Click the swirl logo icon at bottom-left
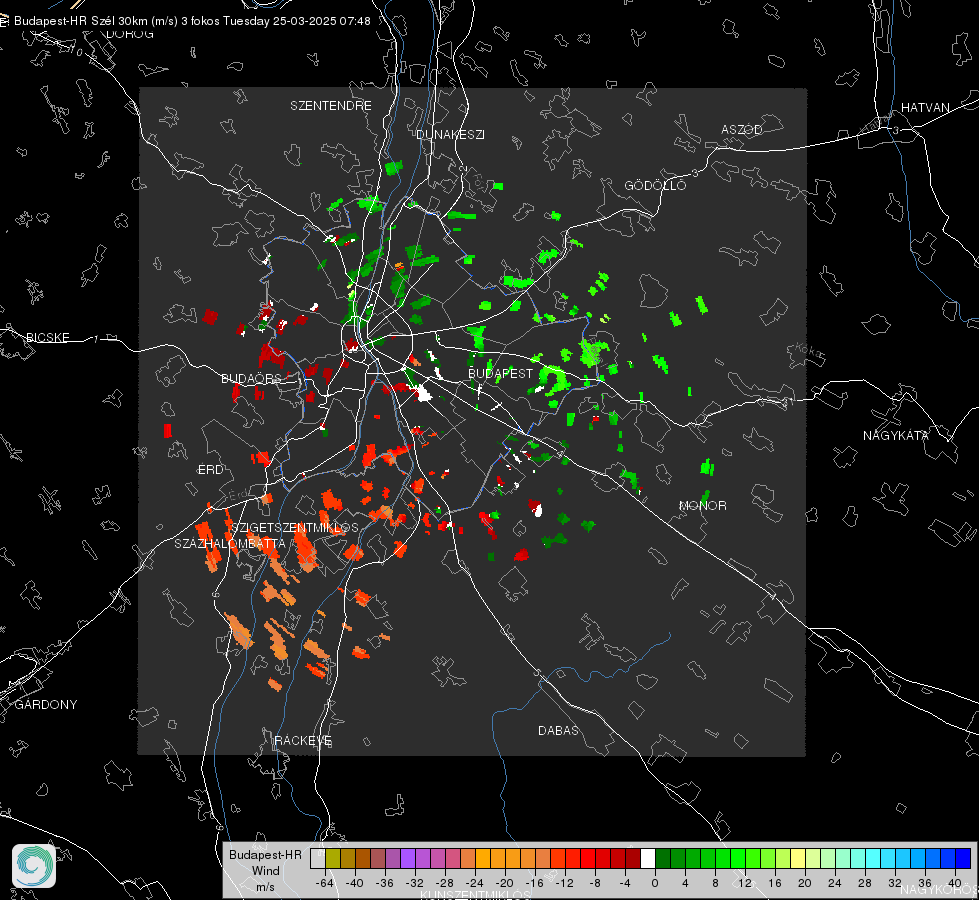The image size is (979, 900). (x=34, y=866)
